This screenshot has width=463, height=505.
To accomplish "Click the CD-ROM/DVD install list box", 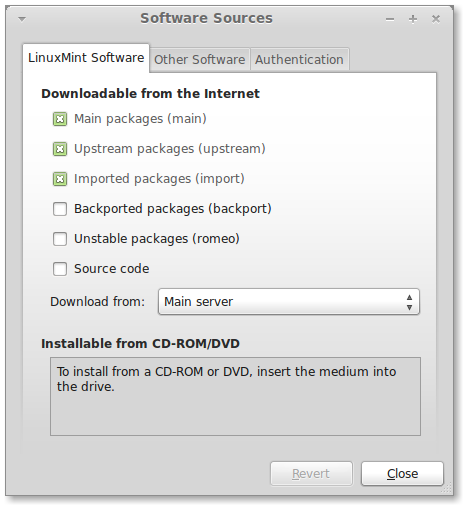I will [x=235, y=396].
